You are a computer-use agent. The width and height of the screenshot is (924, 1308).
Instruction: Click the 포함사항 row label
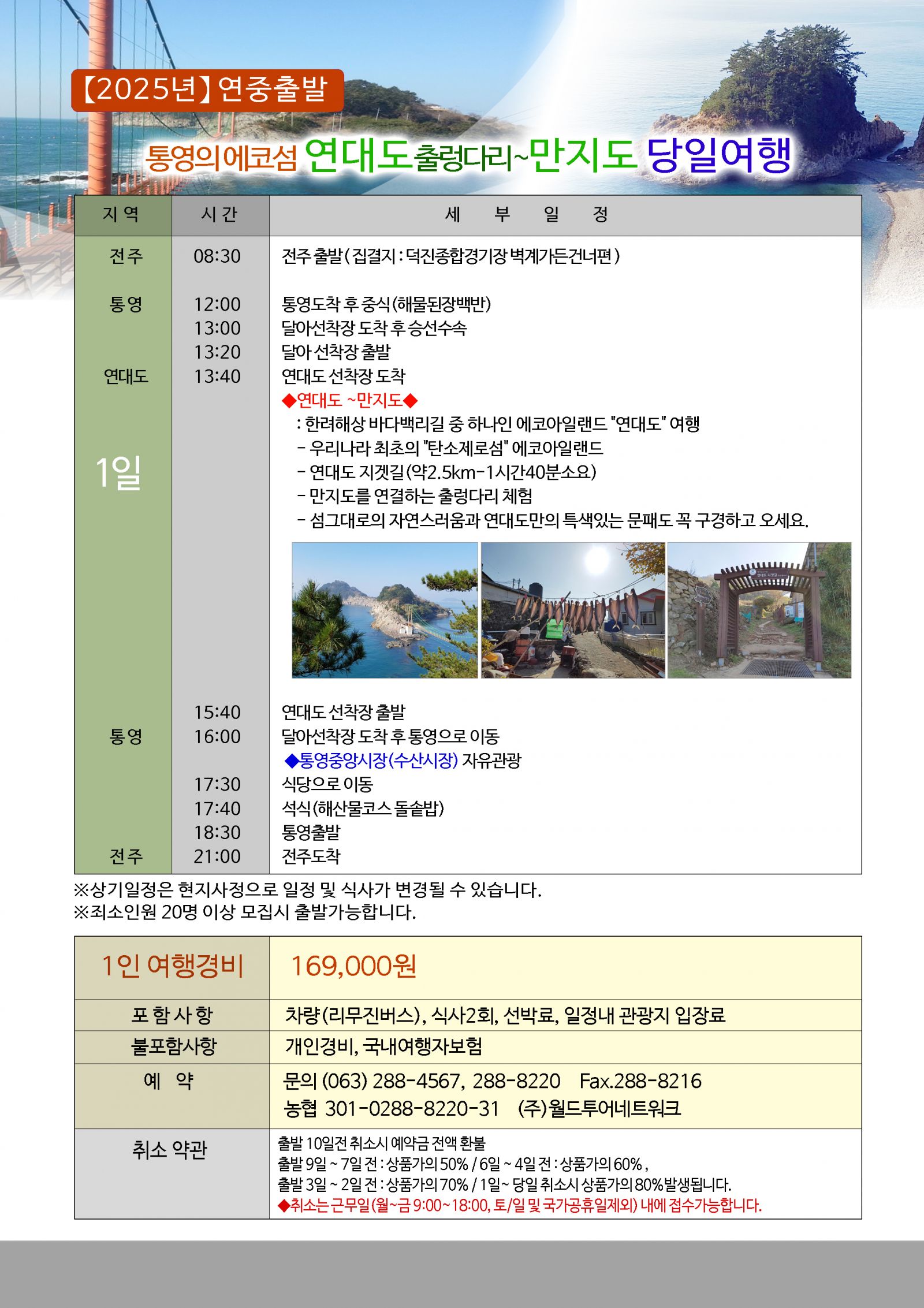[x=172, y=1016]
